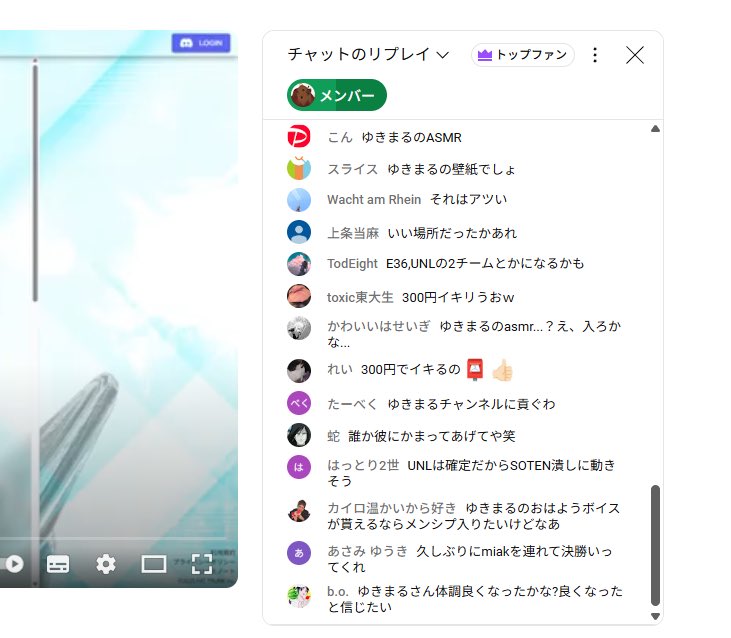This screenshot has width=731, height=638.
Task: Click message ゆきまるチャンネルに貢ぐわ
Action: [471, 404]
